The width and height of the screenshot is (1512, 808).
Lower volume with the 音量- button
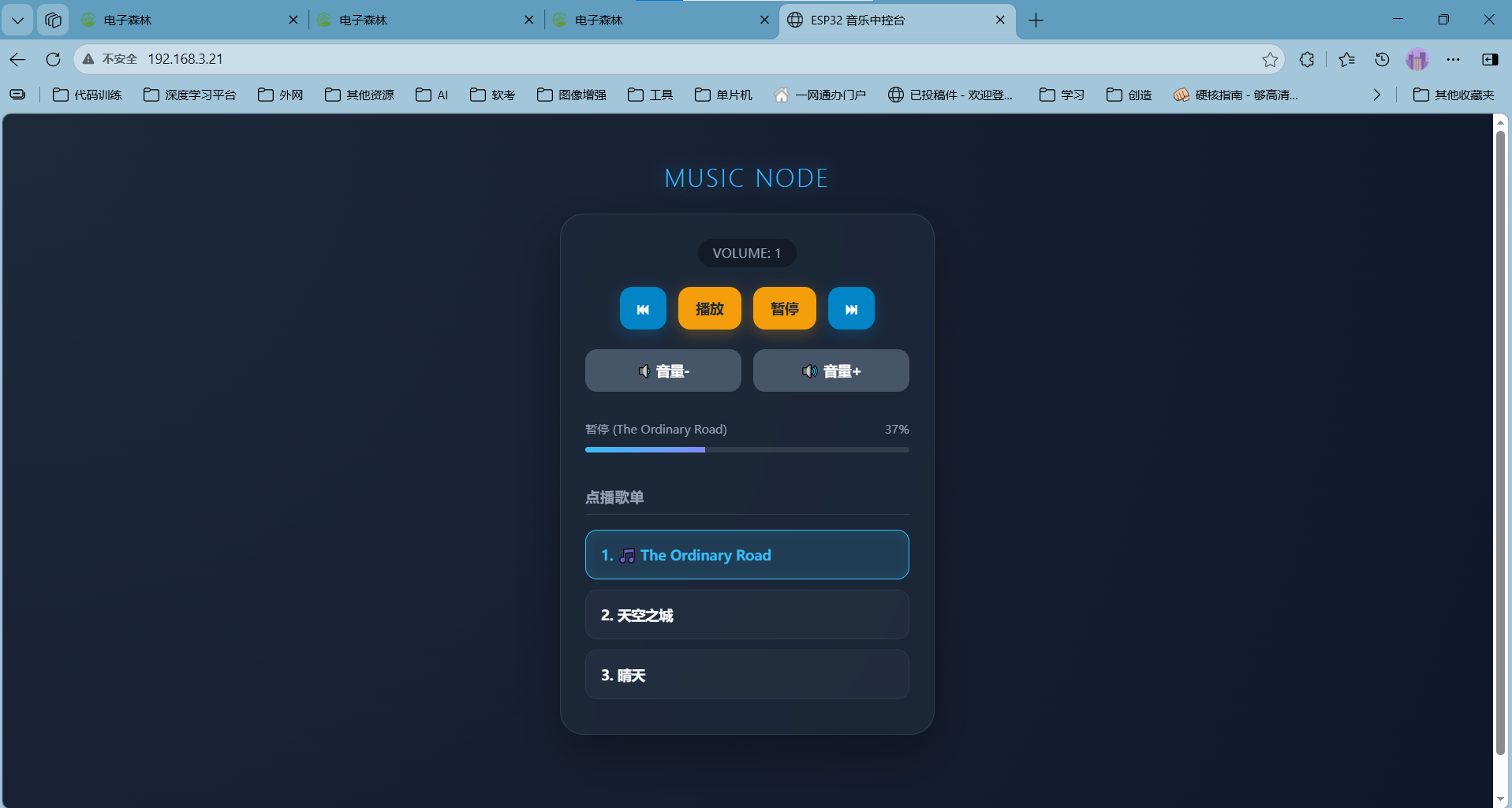pos(663,371)
